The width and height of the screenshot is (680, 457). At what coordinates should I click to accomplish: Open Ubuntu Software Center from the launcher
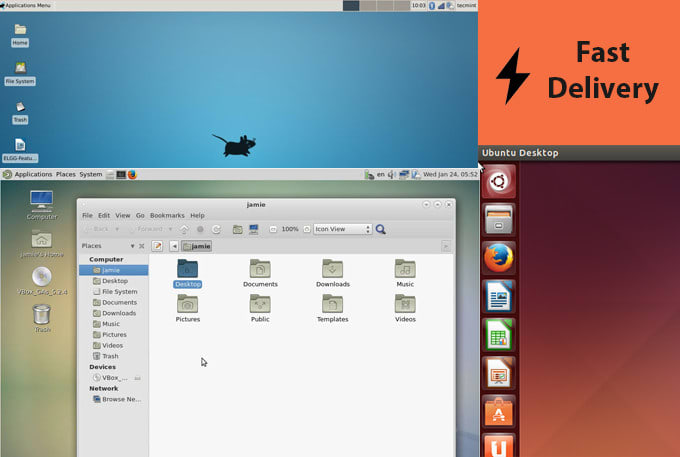coord(498,412)
